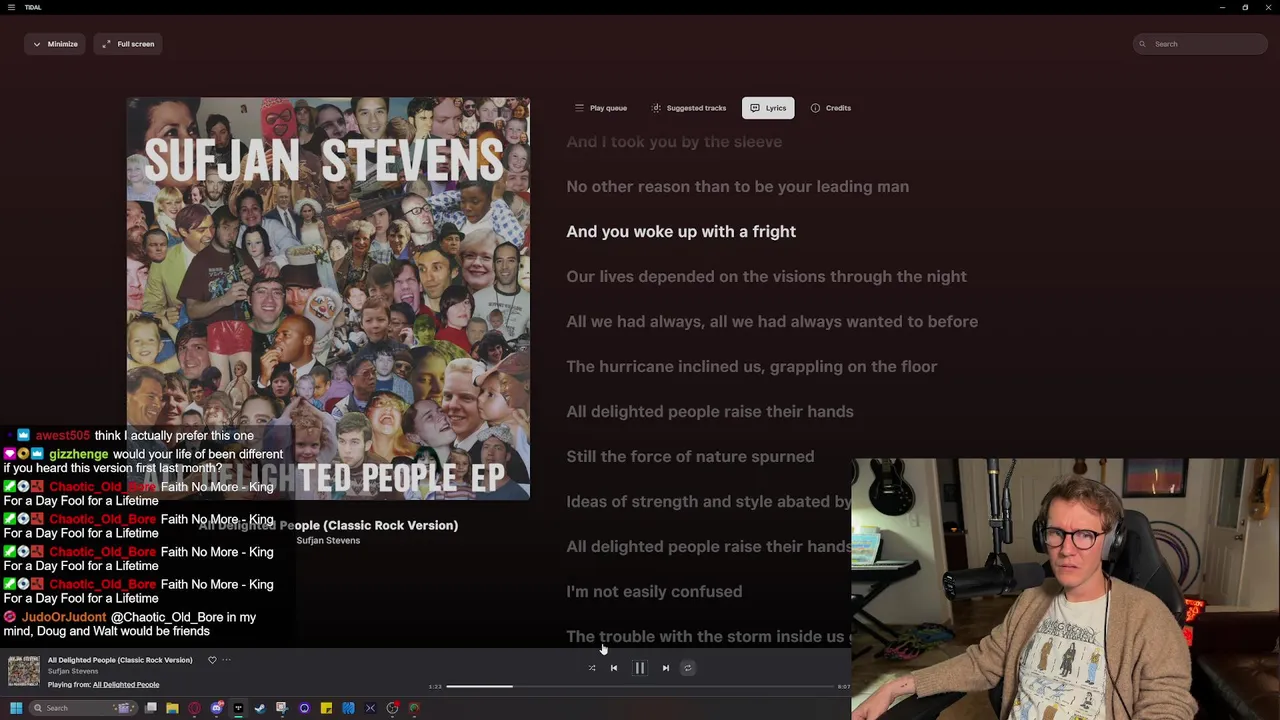This screenshot has width=1280, height=720.
Task: Open the TIDAL hamburger menu
Action: (12, 7)
